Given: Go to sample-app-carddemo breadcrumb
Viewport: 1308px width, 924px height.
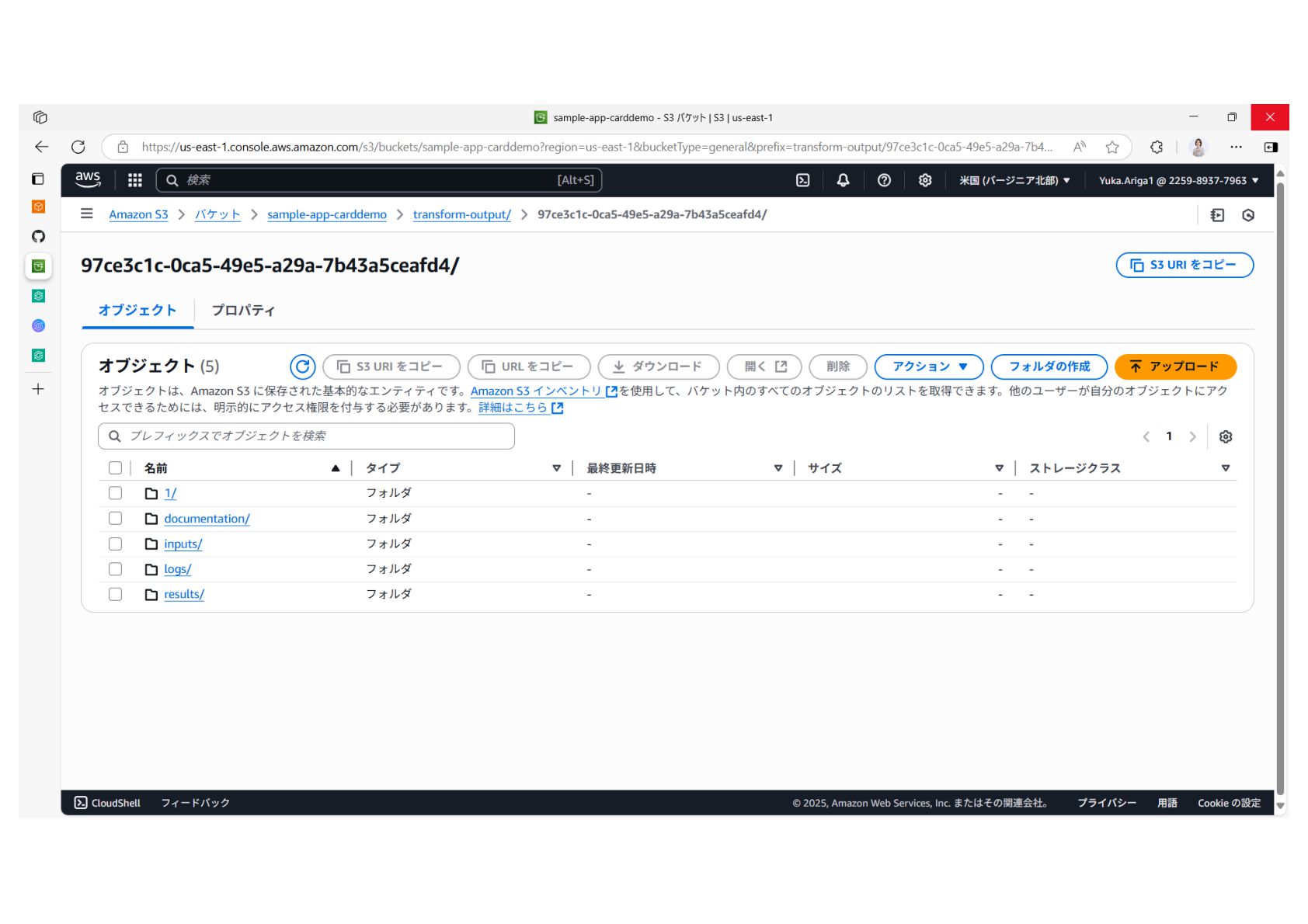Looking at the screenshot, I should pyautogui.click(x=327, y=214).
